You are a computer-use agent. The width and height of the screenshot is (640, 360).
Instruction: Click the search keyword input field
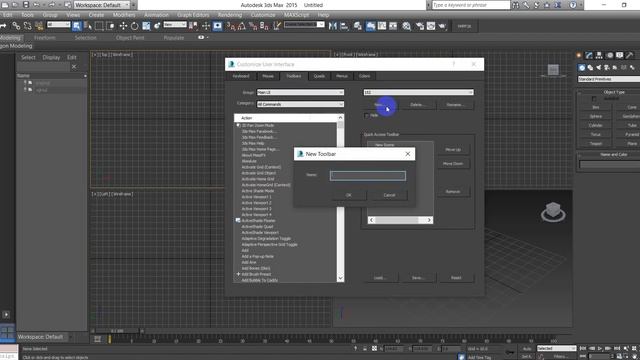(471, 5)
